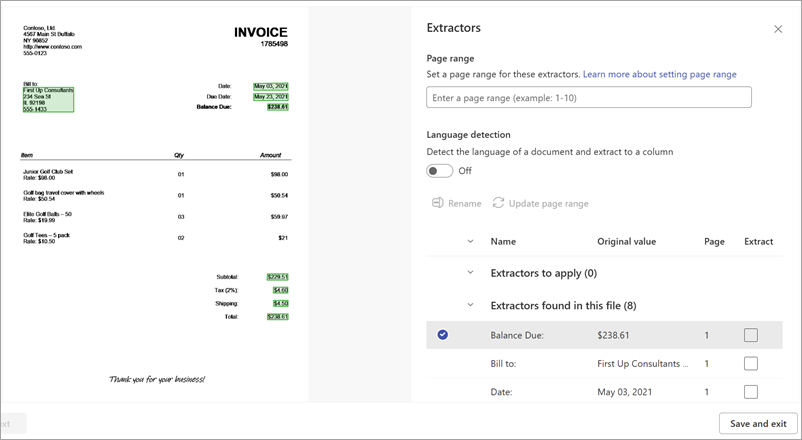Image resolution: width=802 pixels, height=440 pixels.
Task: Click the Rename icon
Action: tap(438, 203)
